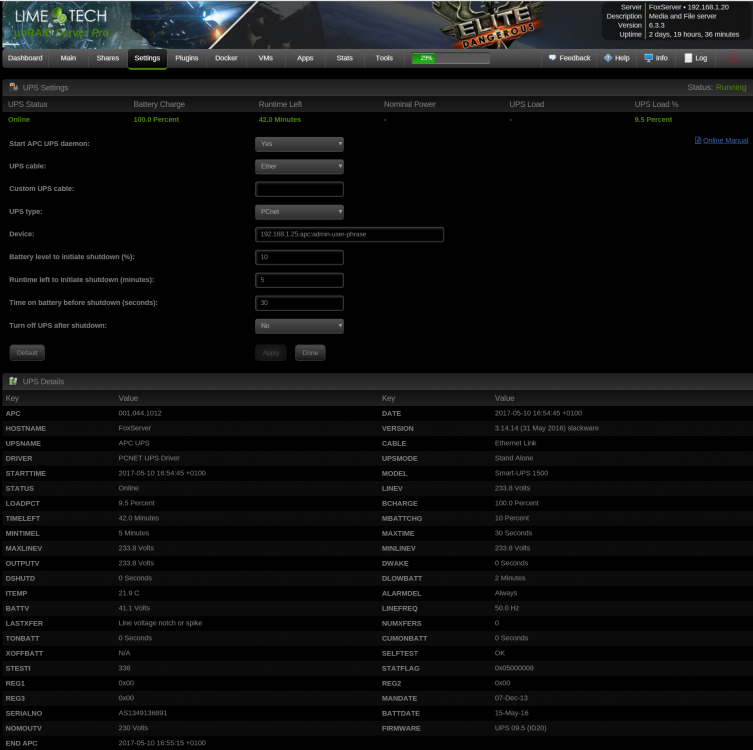
Task: Click the Custom UPS cable field
Action: [x=299, y=189]
